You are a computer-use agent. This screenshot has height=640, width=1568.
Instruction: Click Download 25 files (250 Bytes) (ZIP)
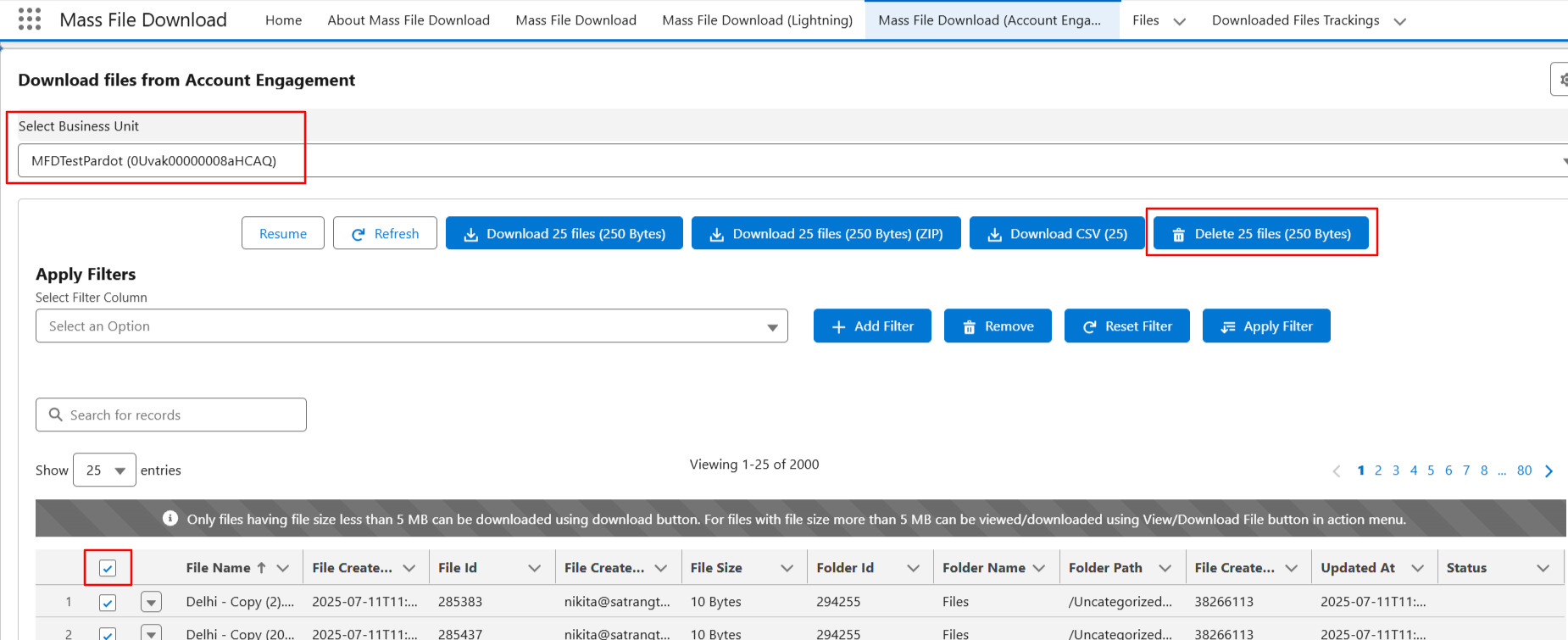[826, 233]
